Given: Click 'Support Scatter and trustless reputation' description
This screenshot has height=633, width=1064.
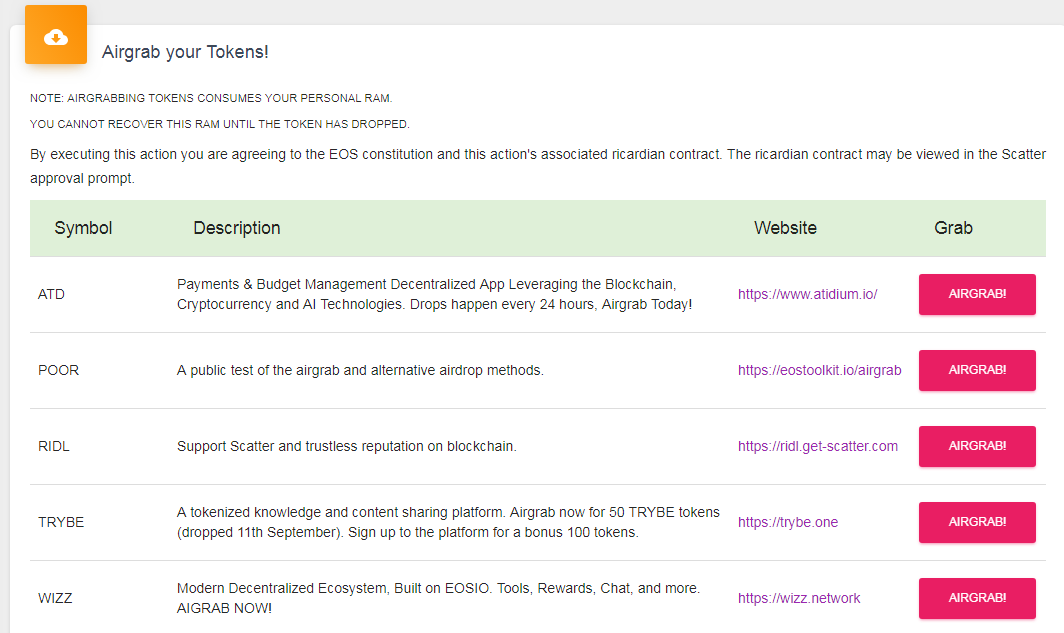Looking at the screenshot, I should pyautogui.click(x=347, y=446).
